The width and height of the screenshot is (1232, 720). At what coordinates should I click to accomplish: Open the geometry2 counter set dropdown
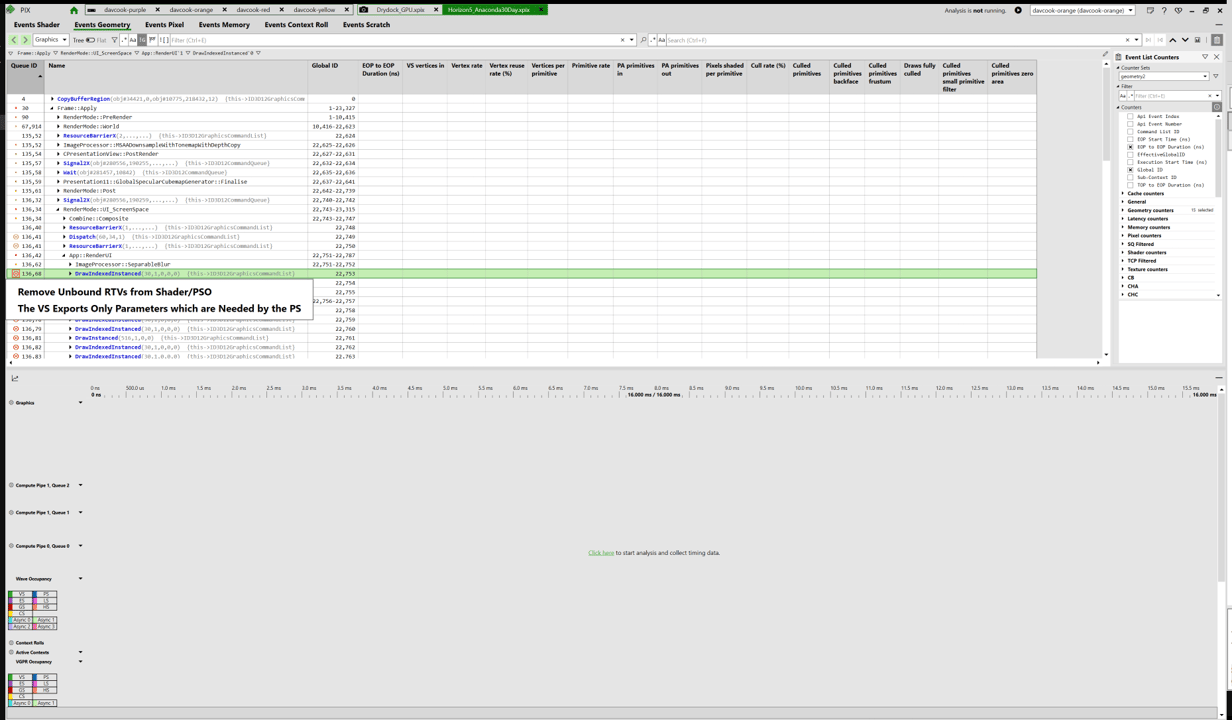pyautogui.click(x=1164, y=76)
